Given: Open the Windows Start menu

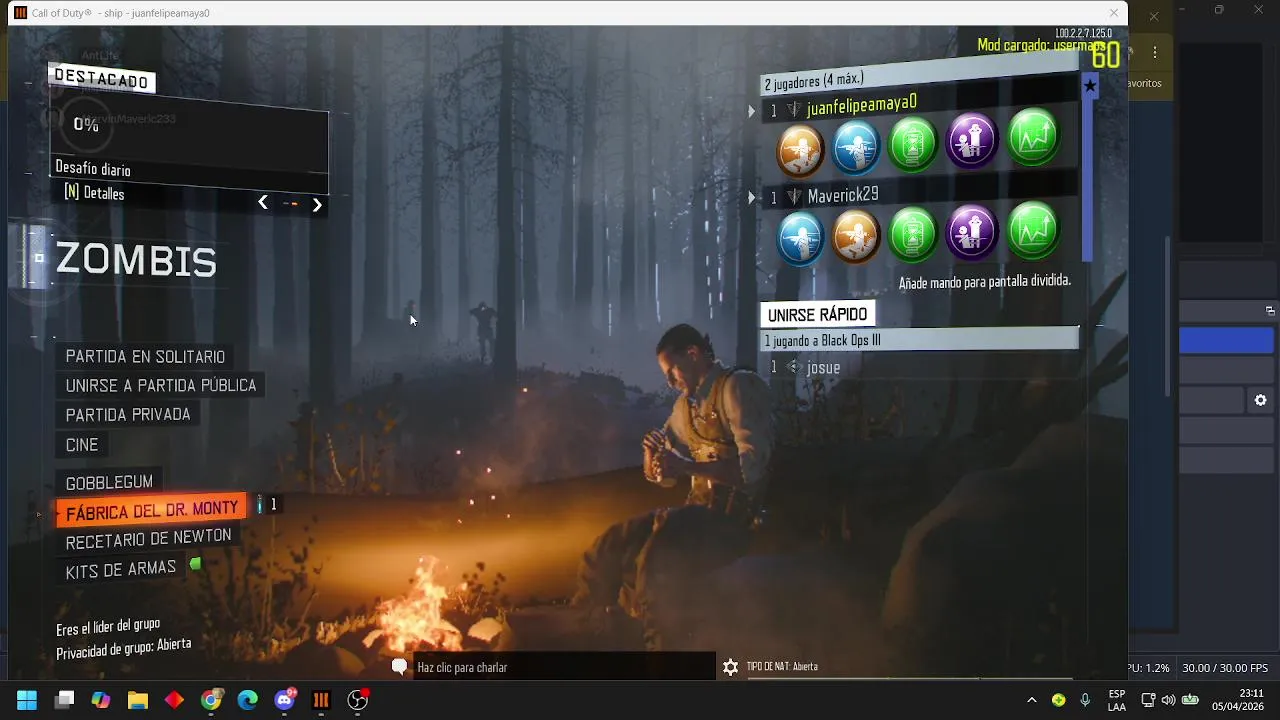Looking at the screenshot, I should 27,700.
